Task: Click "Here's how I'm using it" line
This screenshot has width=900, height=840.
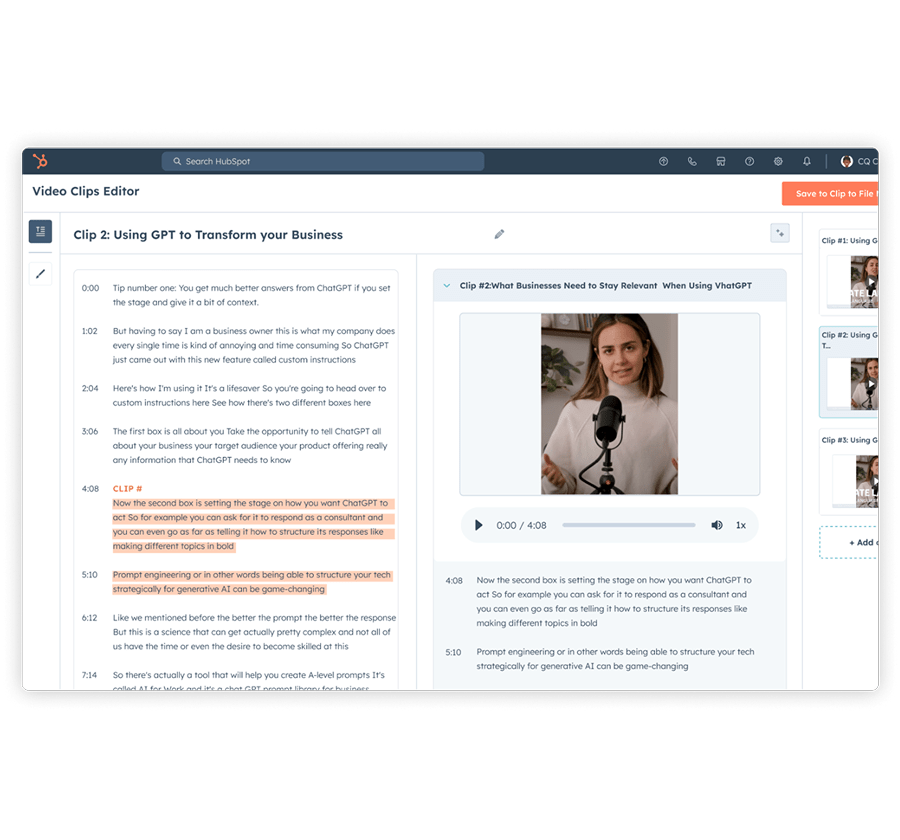Action: pos(249,396)
